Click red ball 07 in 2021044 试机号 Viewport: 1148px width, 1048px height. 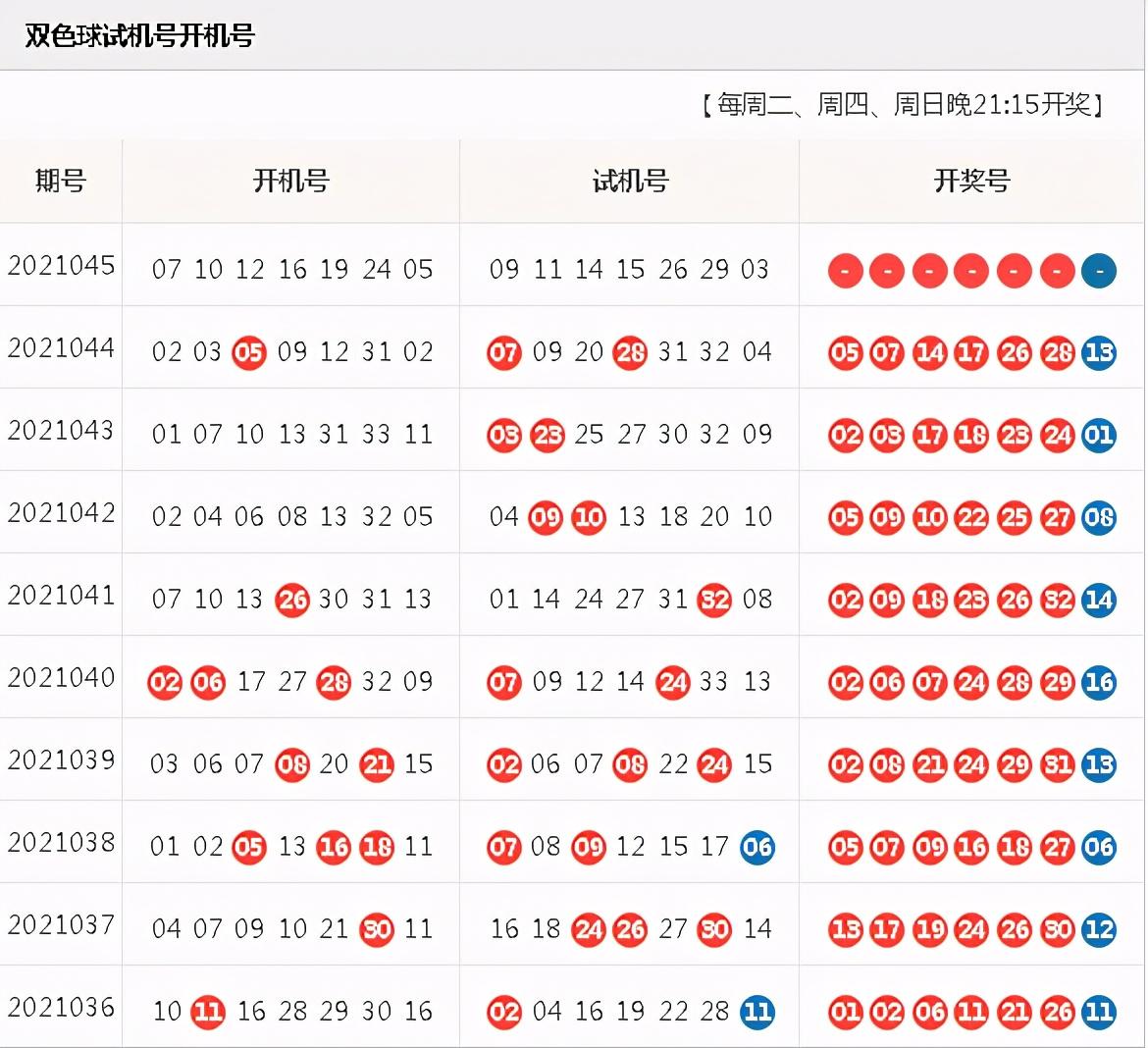[503, 353]
